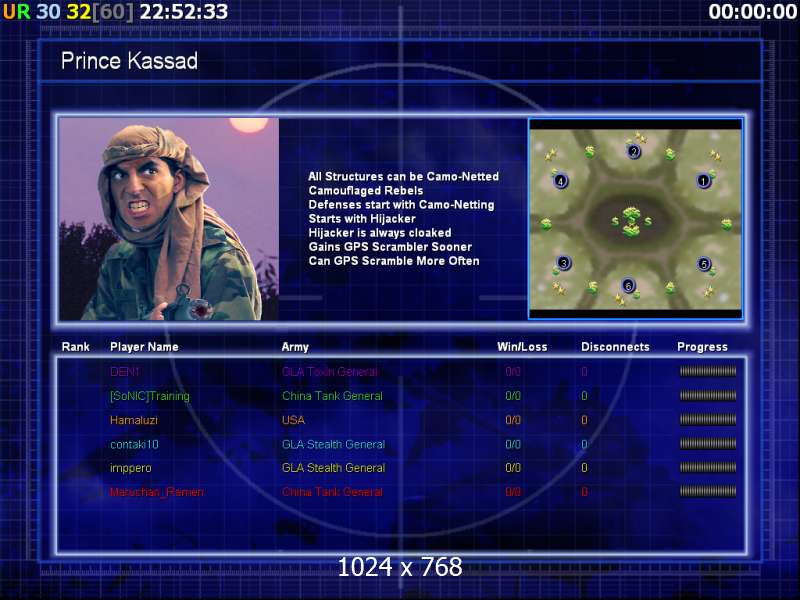800x600 pixels.
Task: Click the Progress column header
Action: pos(702,347)
